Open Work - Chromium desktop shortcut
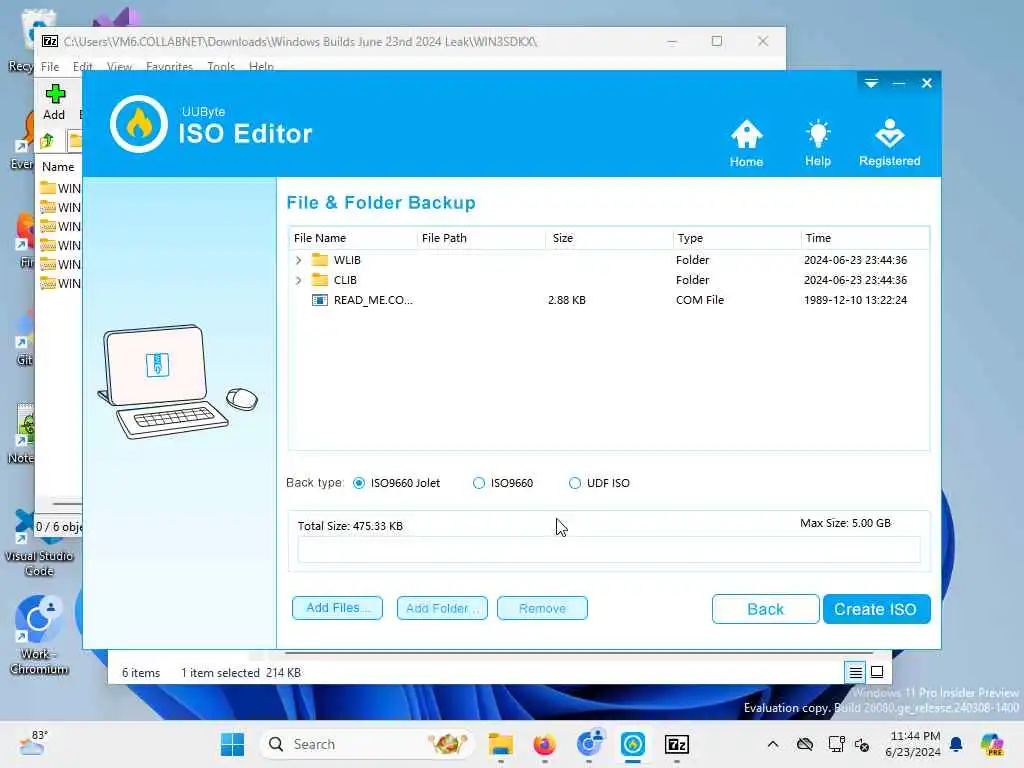Image resolution: width=1024 pixels, height=768 pixels. (x=39, y=635)
